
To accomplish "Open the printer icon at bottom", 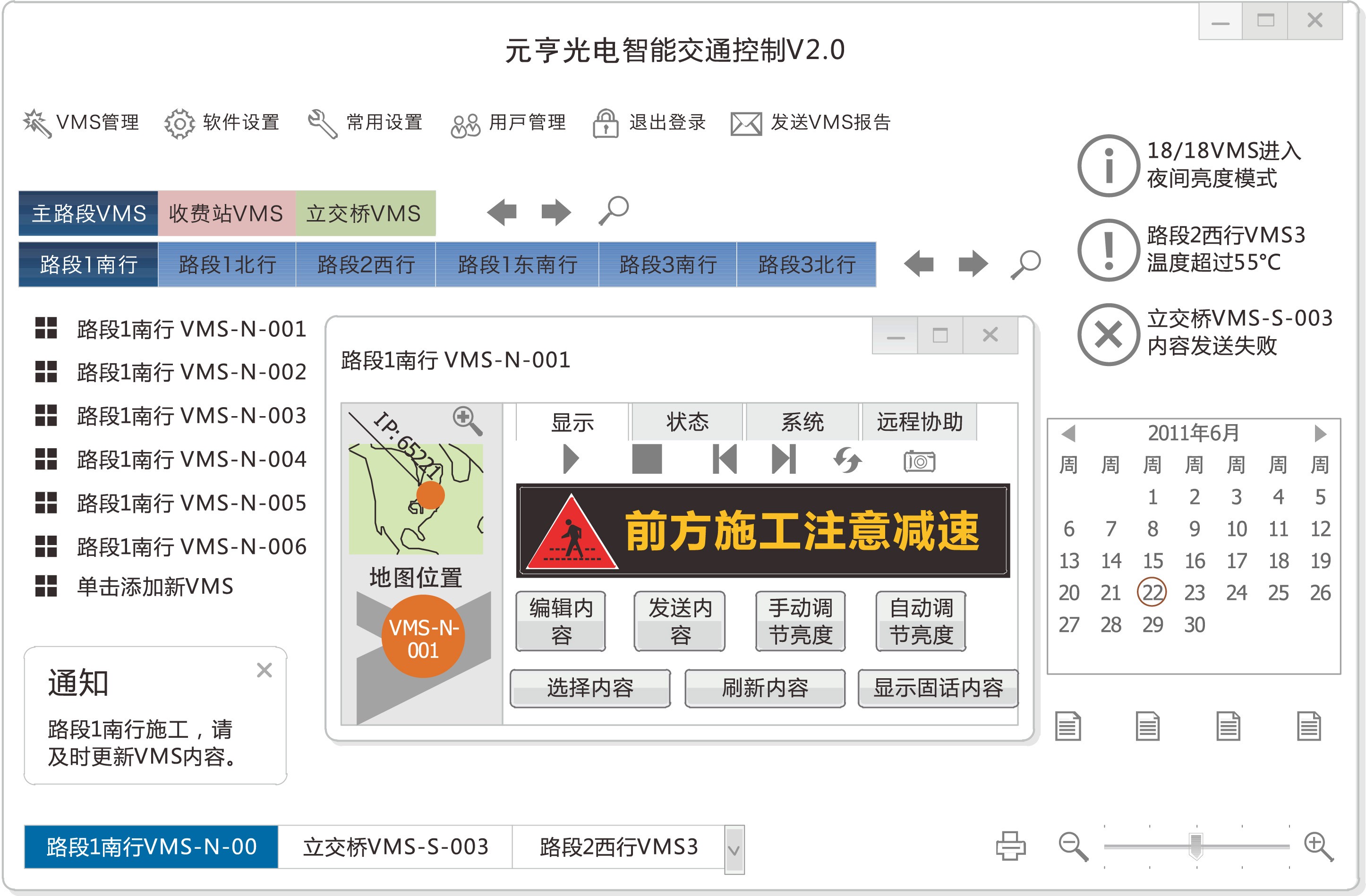I will pos(1010,845).
